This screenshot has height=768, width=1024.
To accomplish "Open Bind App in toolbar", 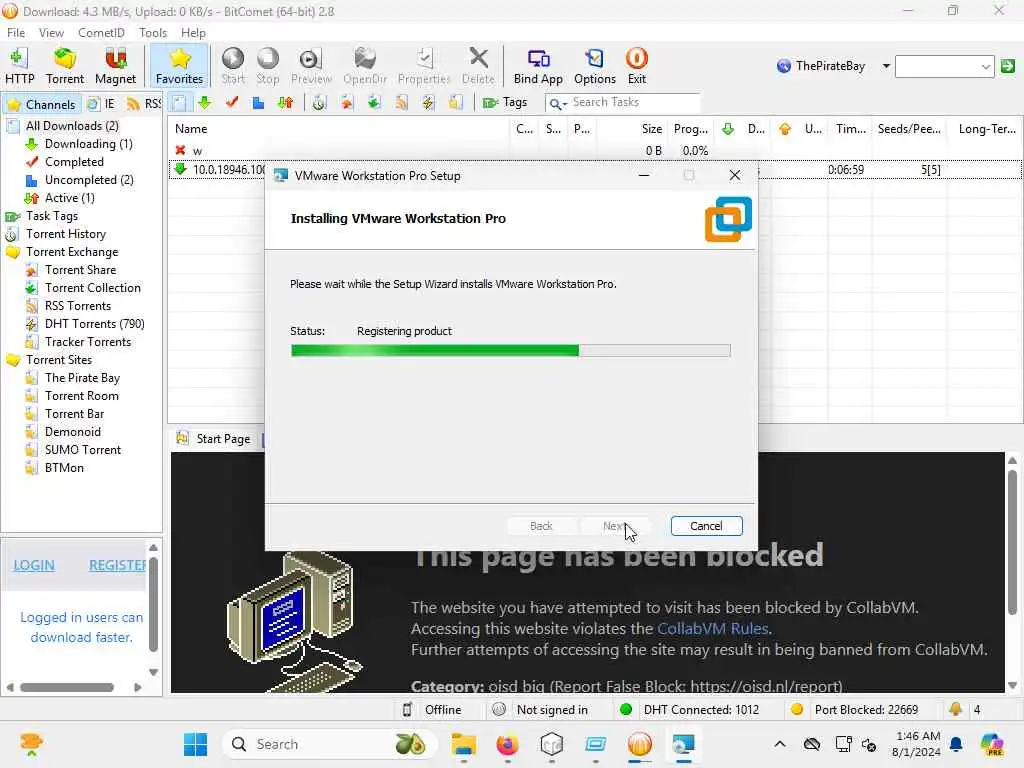I will pos(537,66).
